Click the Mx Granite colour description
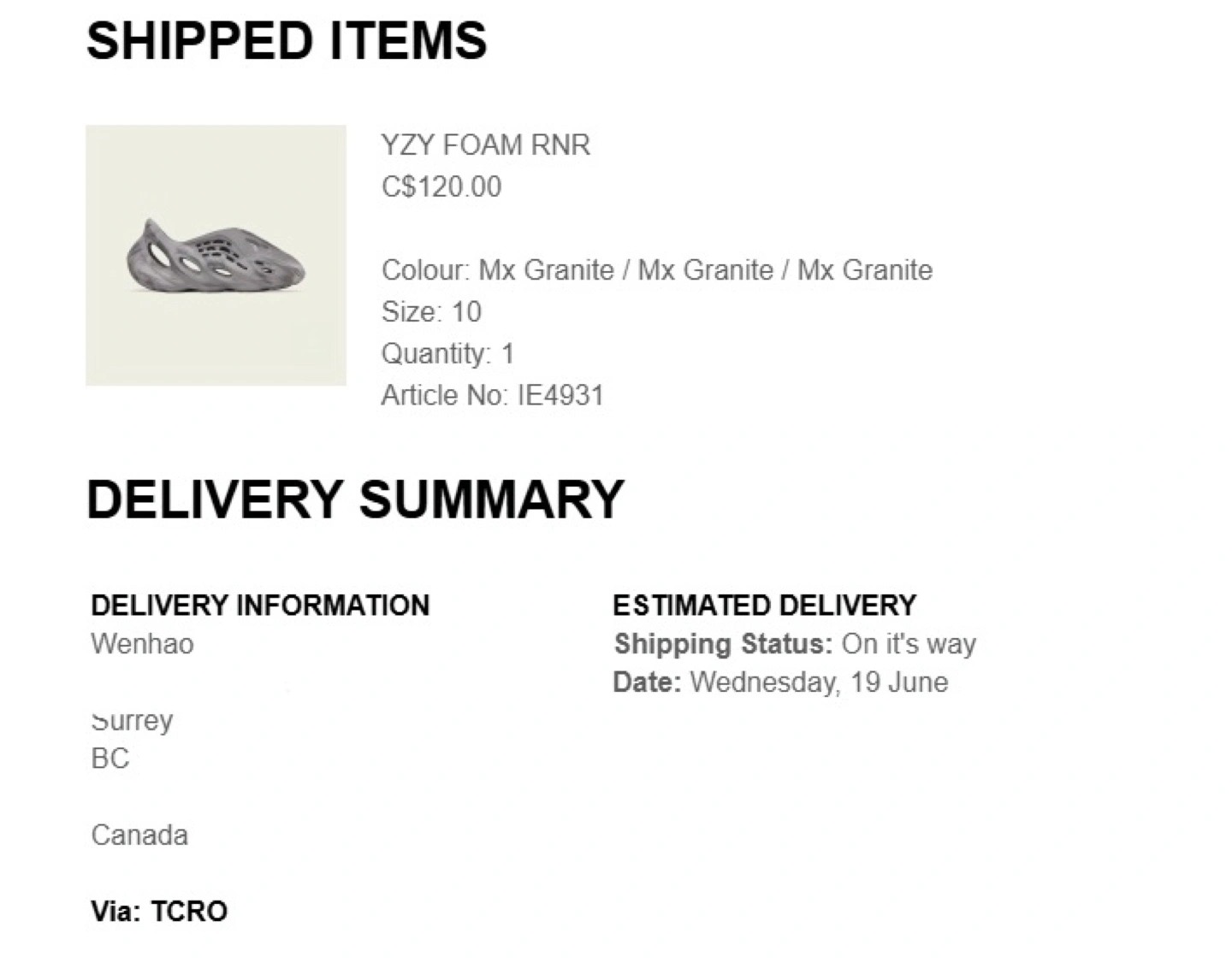Screen dimensions: 1232x963 pos(657,270)
